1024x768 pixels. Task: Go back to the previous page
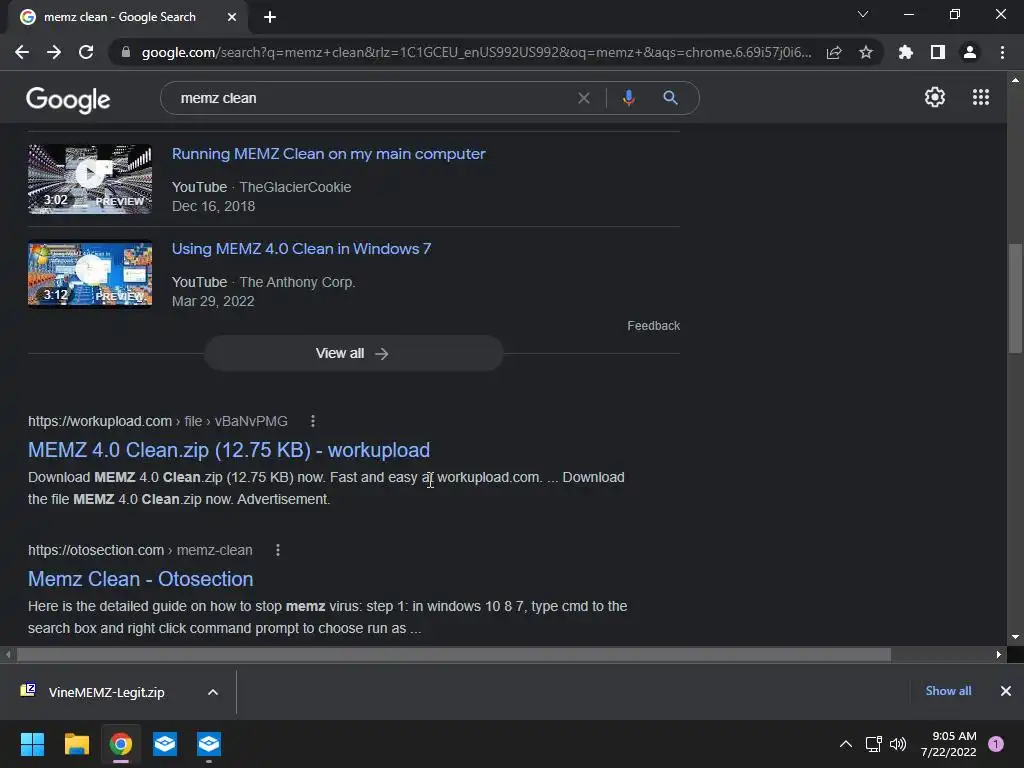click(x=22, y=52)
